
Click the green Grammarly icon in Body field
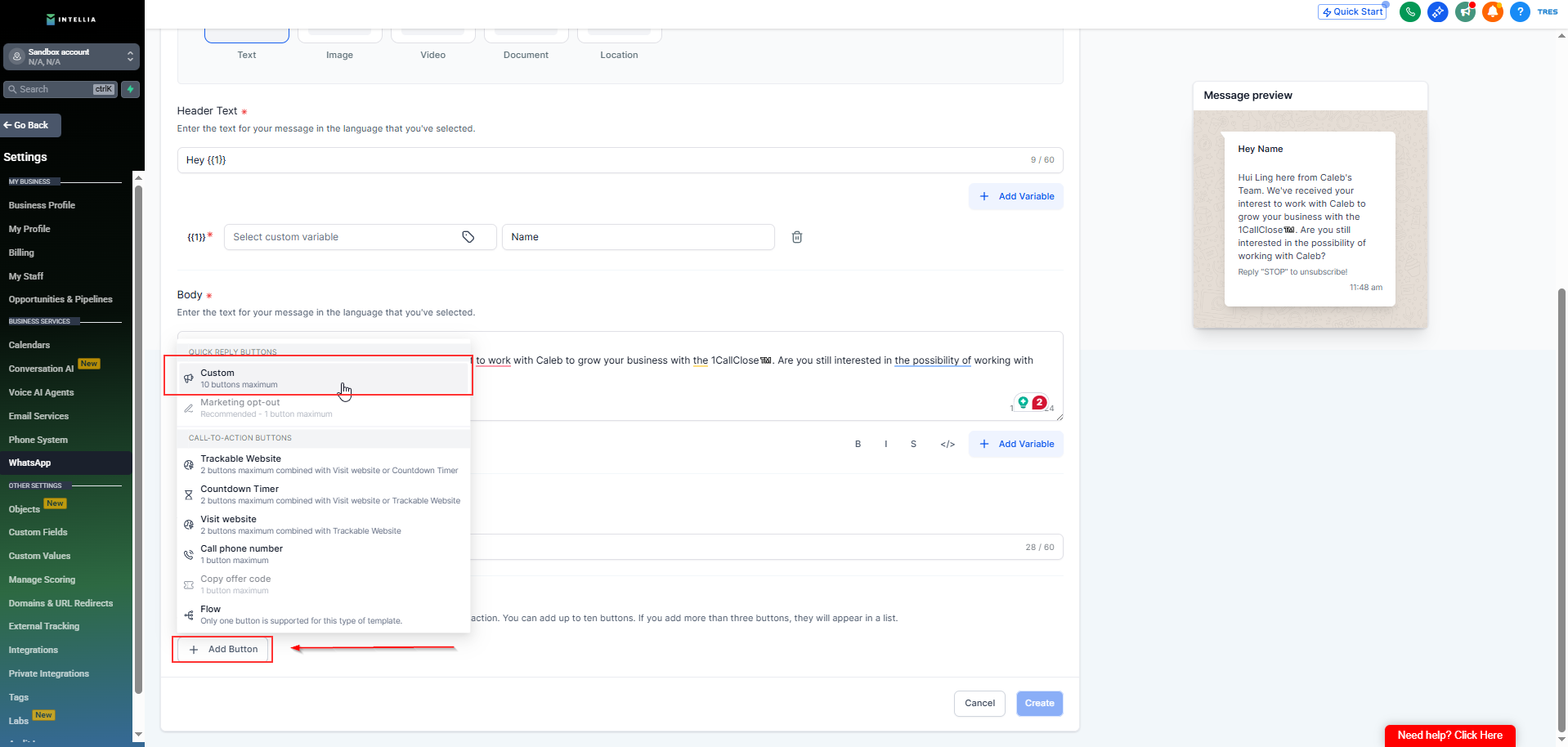click(x=1023, y=402)
